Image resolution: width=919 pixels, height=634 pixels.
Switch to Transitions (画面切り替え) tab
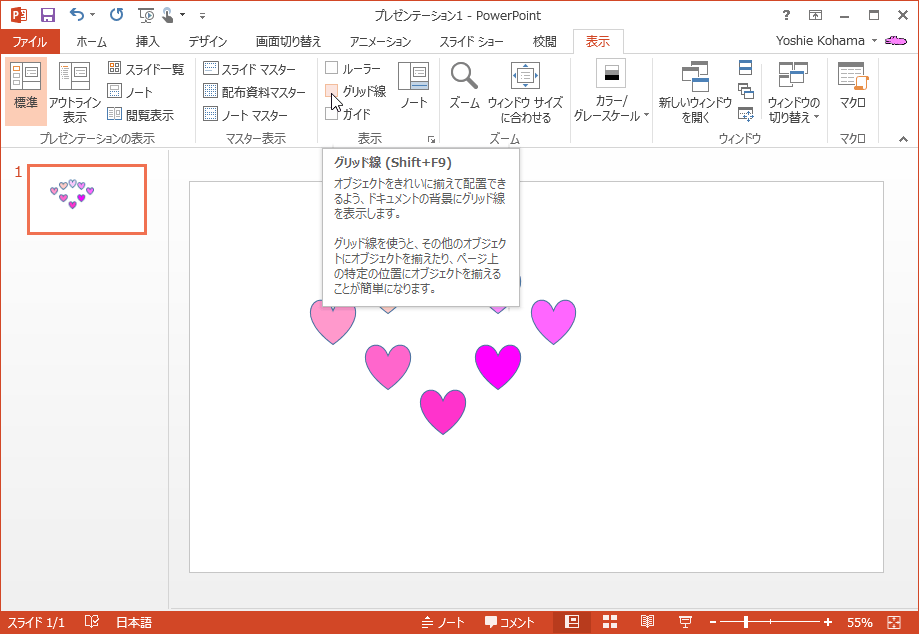[288, 42]
